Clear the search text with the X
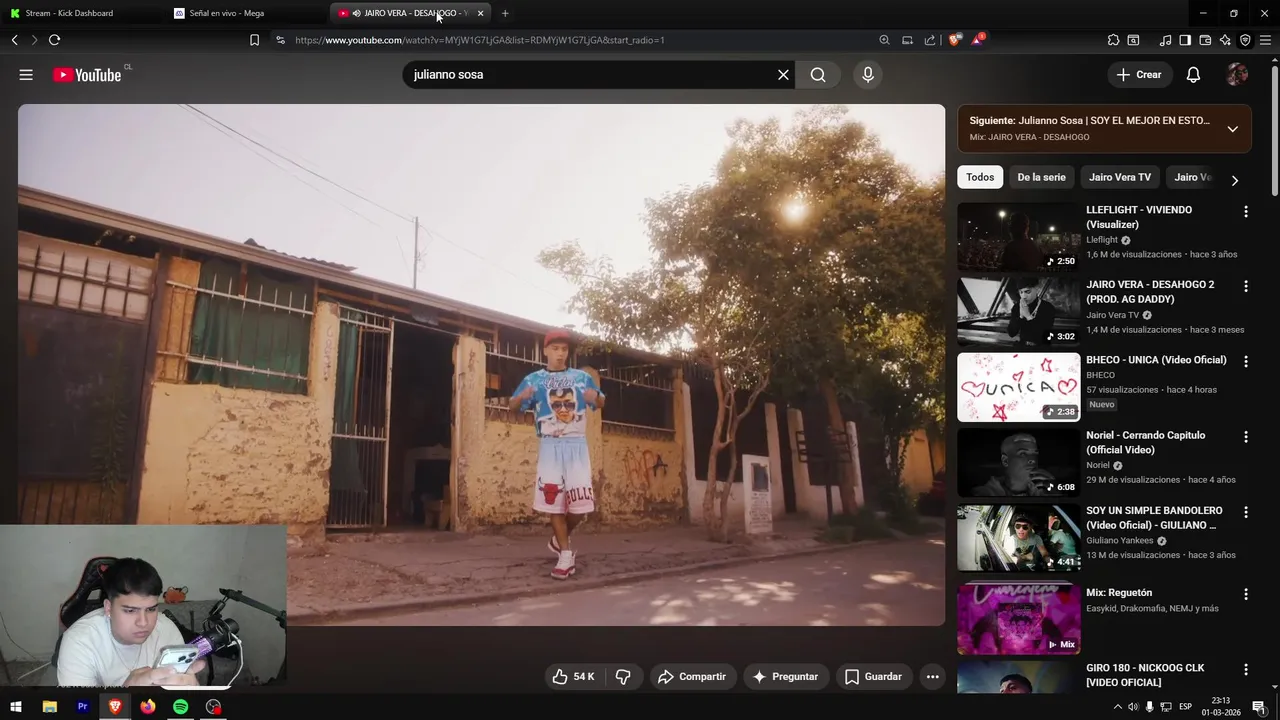 pos(783,75)
